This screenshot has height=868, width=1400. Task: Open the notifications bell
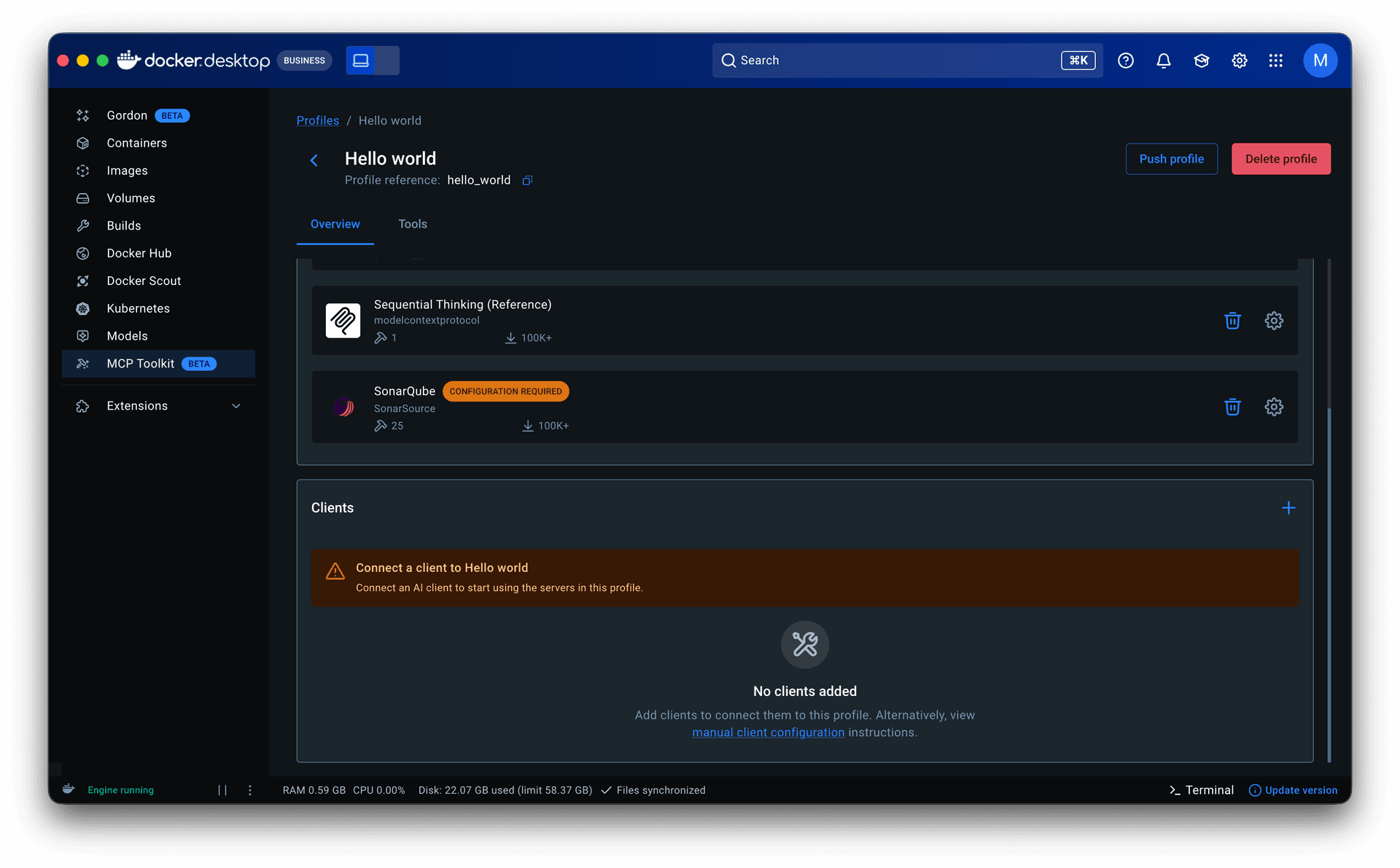(x=1164, y=60)
